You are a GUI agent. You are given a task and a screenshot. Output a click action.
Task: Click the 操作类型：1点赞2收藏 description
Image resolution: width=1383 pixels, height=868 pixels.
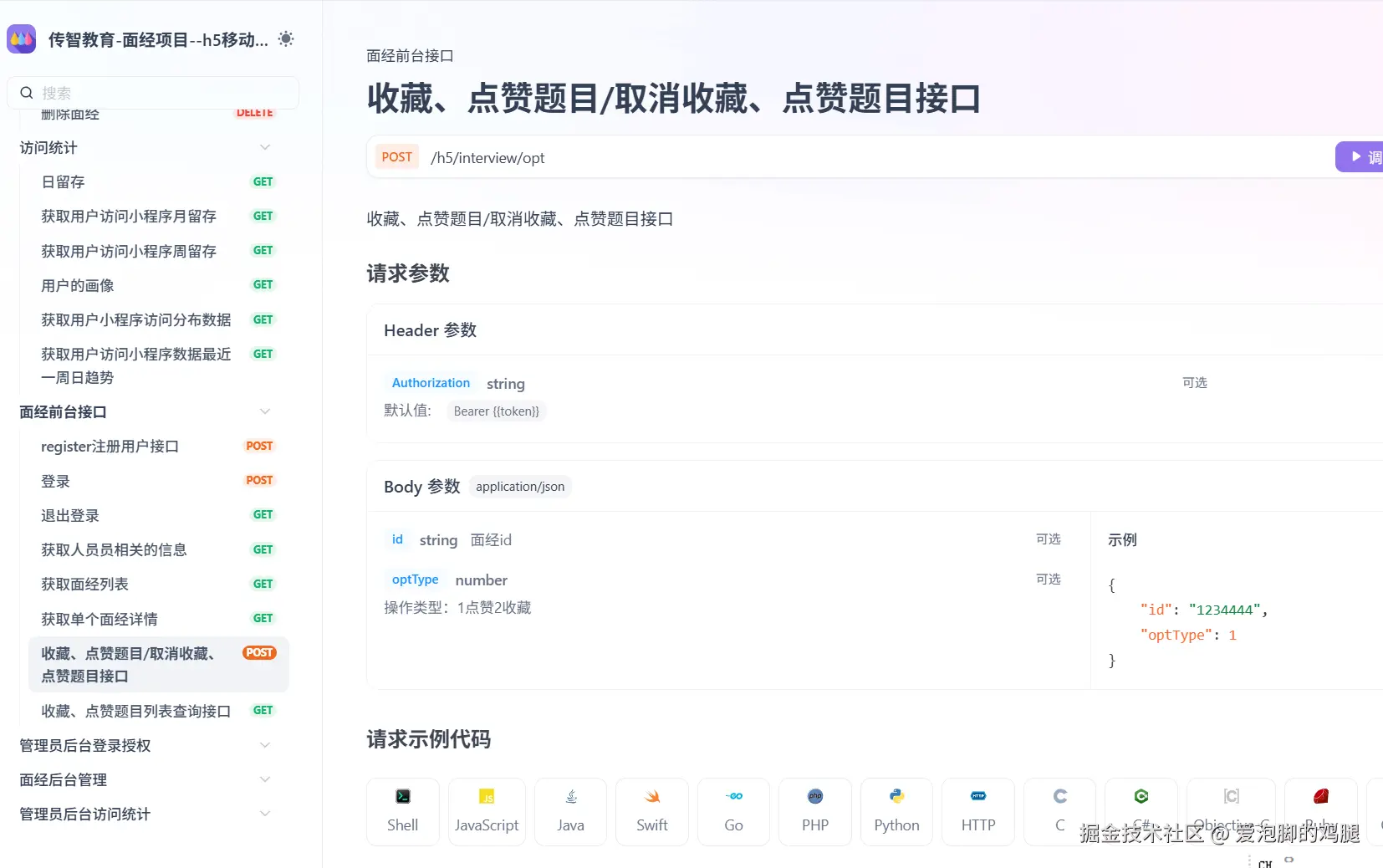point(457,608)
